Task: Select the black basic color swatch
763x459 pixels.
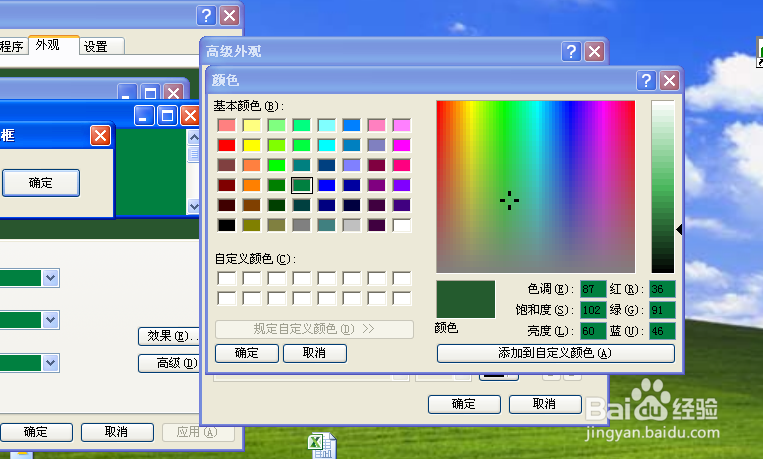Action: 227,225
